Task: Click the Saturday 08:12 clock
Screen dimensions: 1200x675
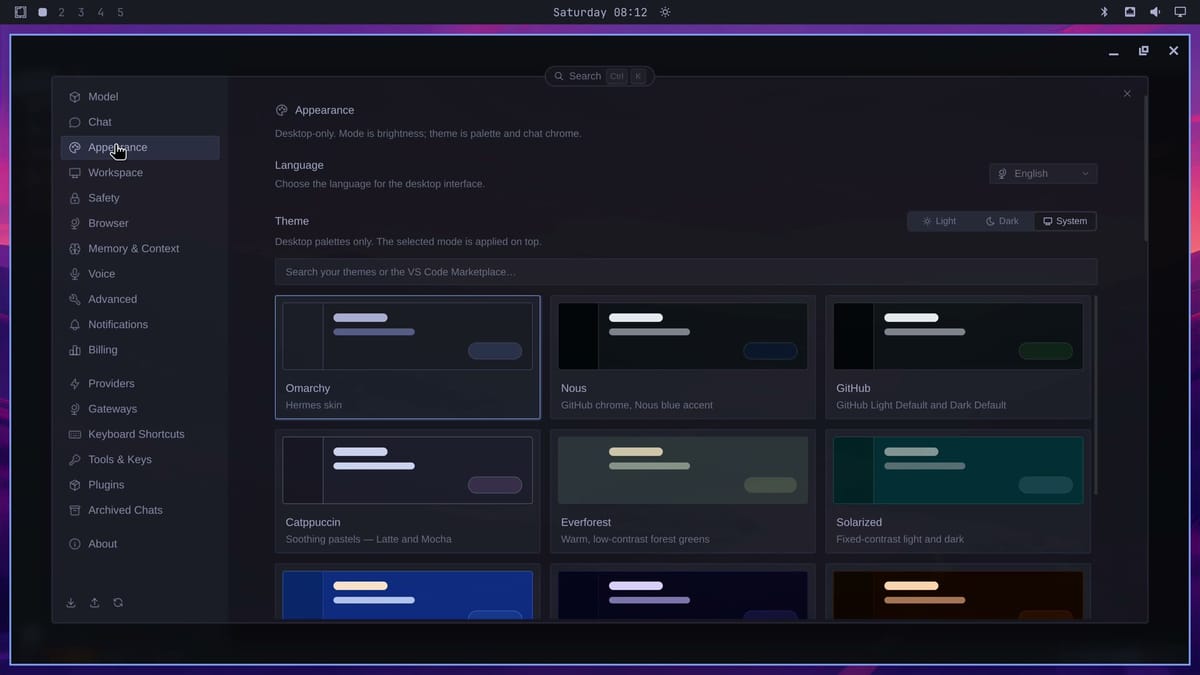Action: point(600,12)
